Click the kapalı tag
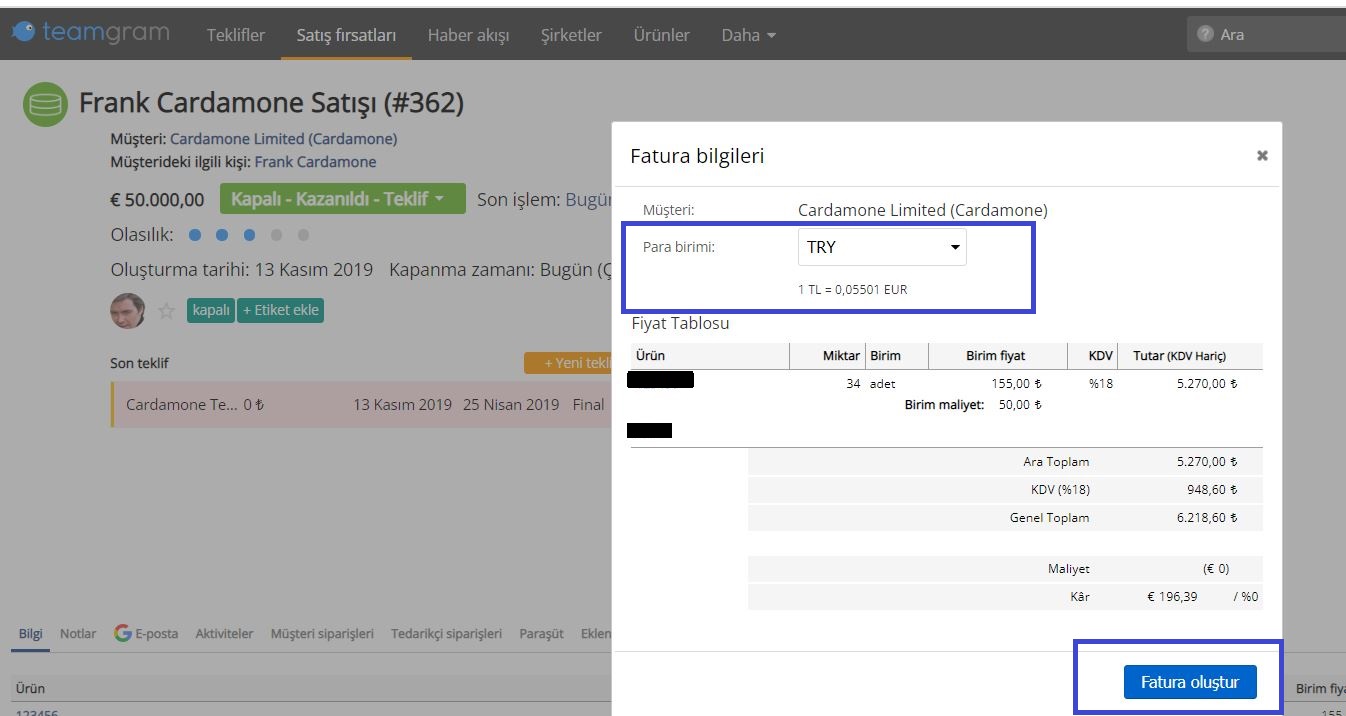1346x716 pixels. pos(211,310)
